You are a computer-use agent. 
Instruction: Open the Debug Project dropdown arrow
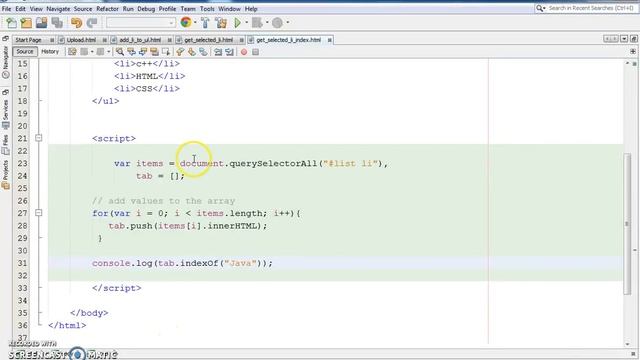[x=267, y=22]
